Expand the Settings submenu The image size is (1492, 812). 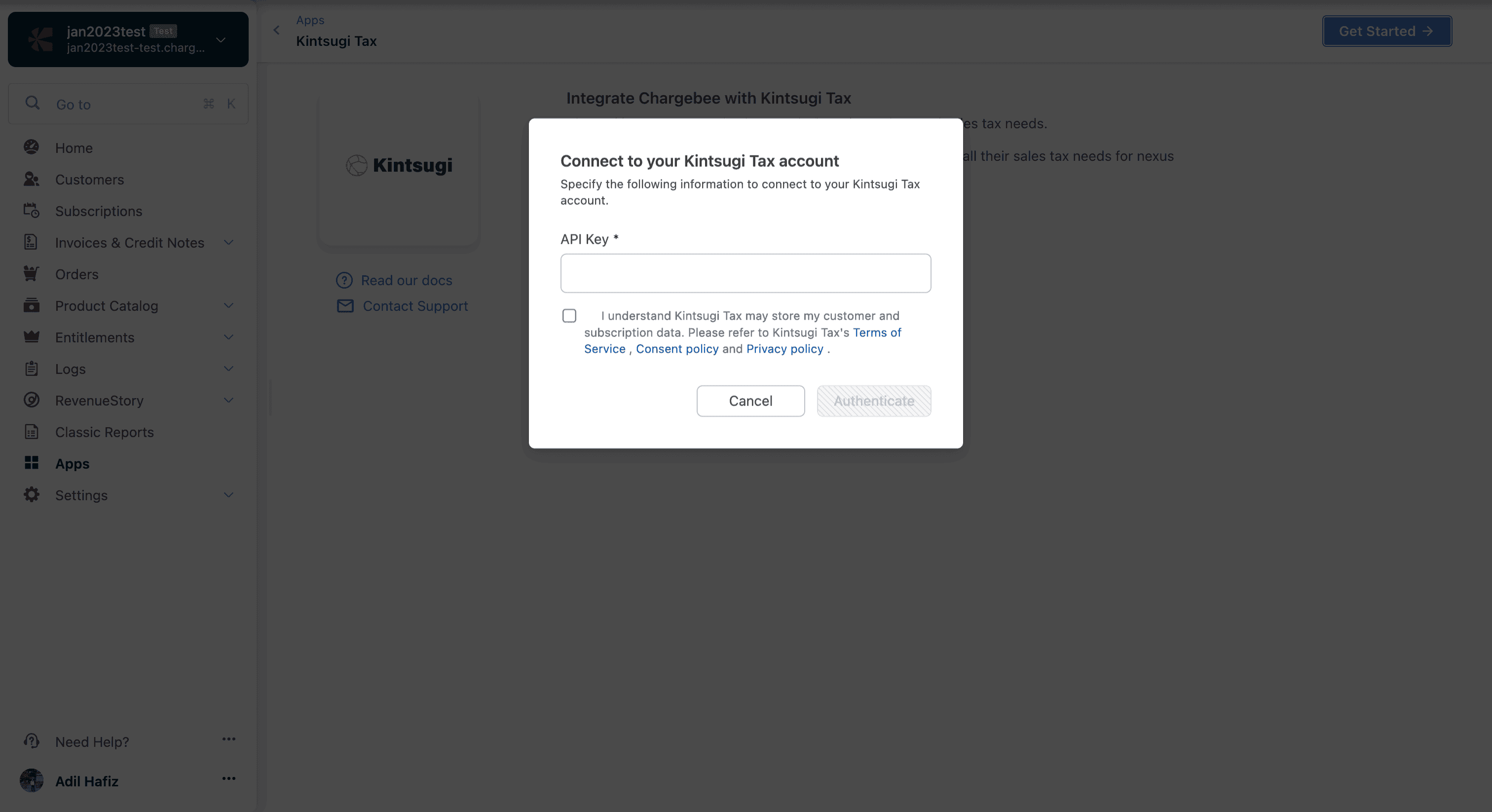pyautogui.click(x=228, y=495)
